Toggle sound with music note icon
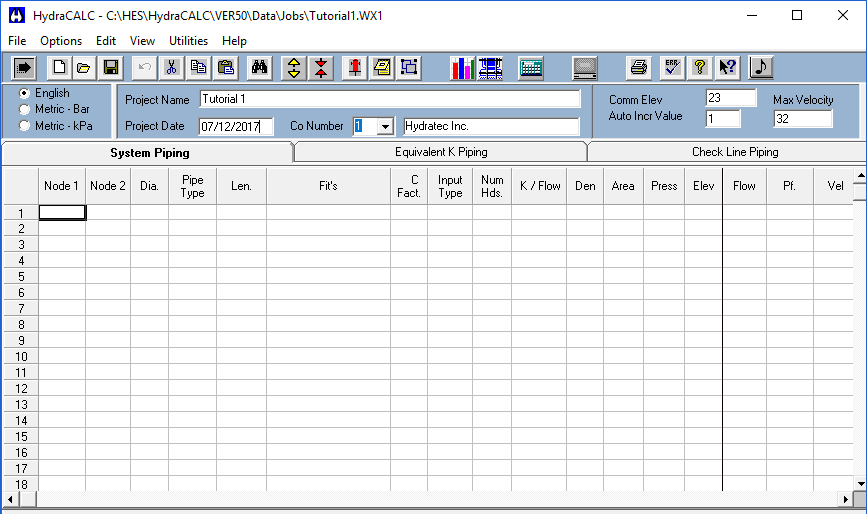Image resolution: width=867 pixels, height=514 pixels. click(x=761, y=68)
